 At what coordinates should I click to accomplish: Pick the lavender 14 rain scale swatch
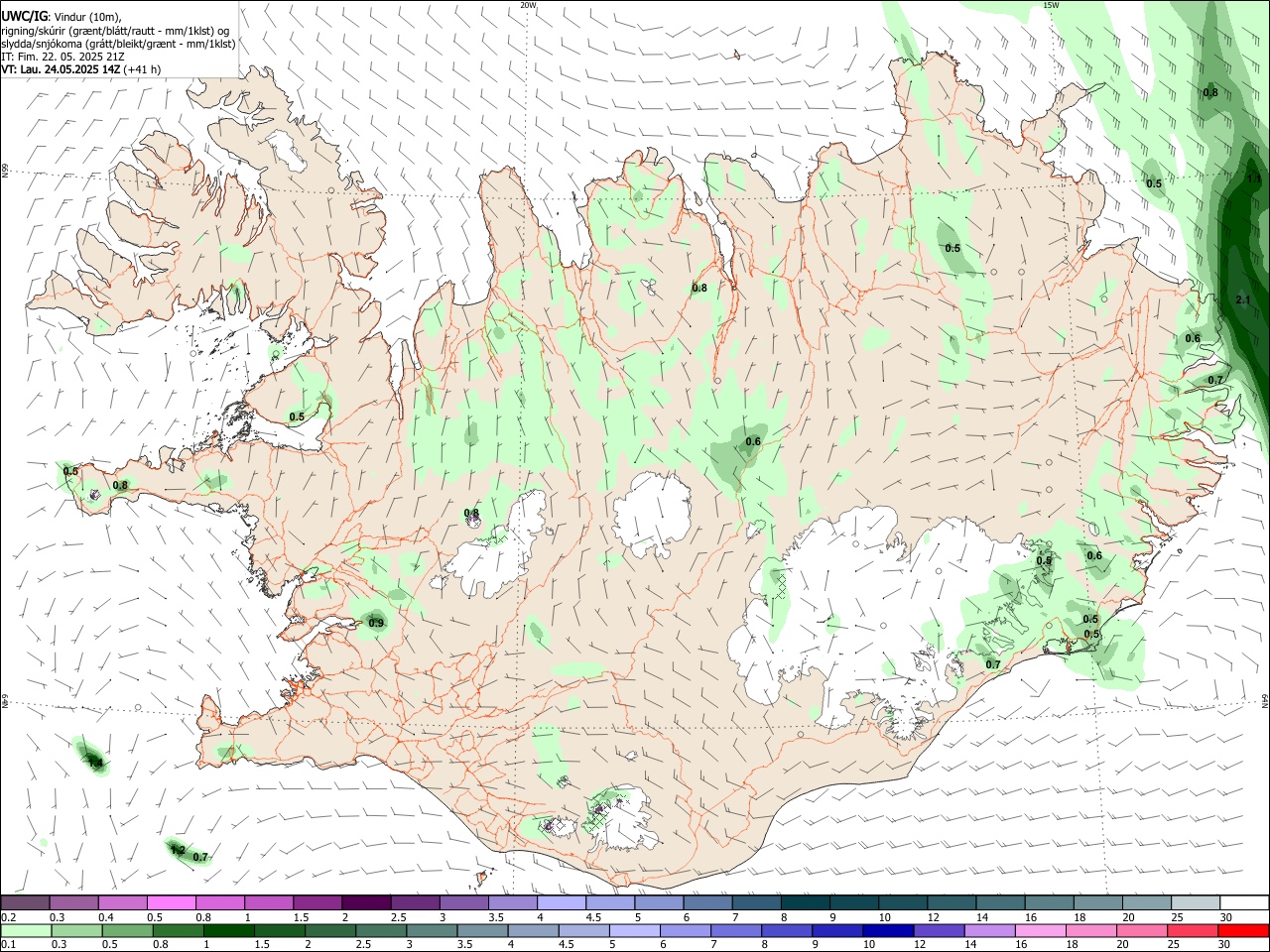(x=990, y=930)
